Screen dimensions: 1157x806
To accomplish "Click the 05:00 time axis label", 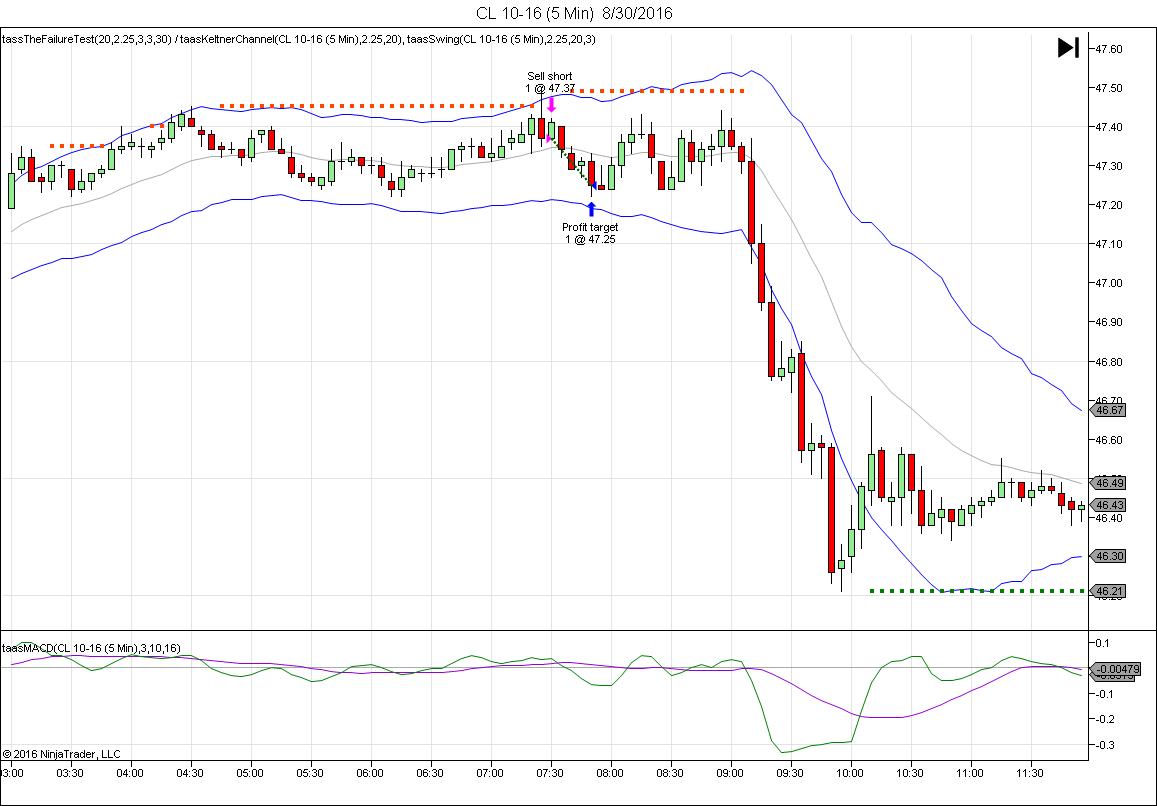I will 250,773.
